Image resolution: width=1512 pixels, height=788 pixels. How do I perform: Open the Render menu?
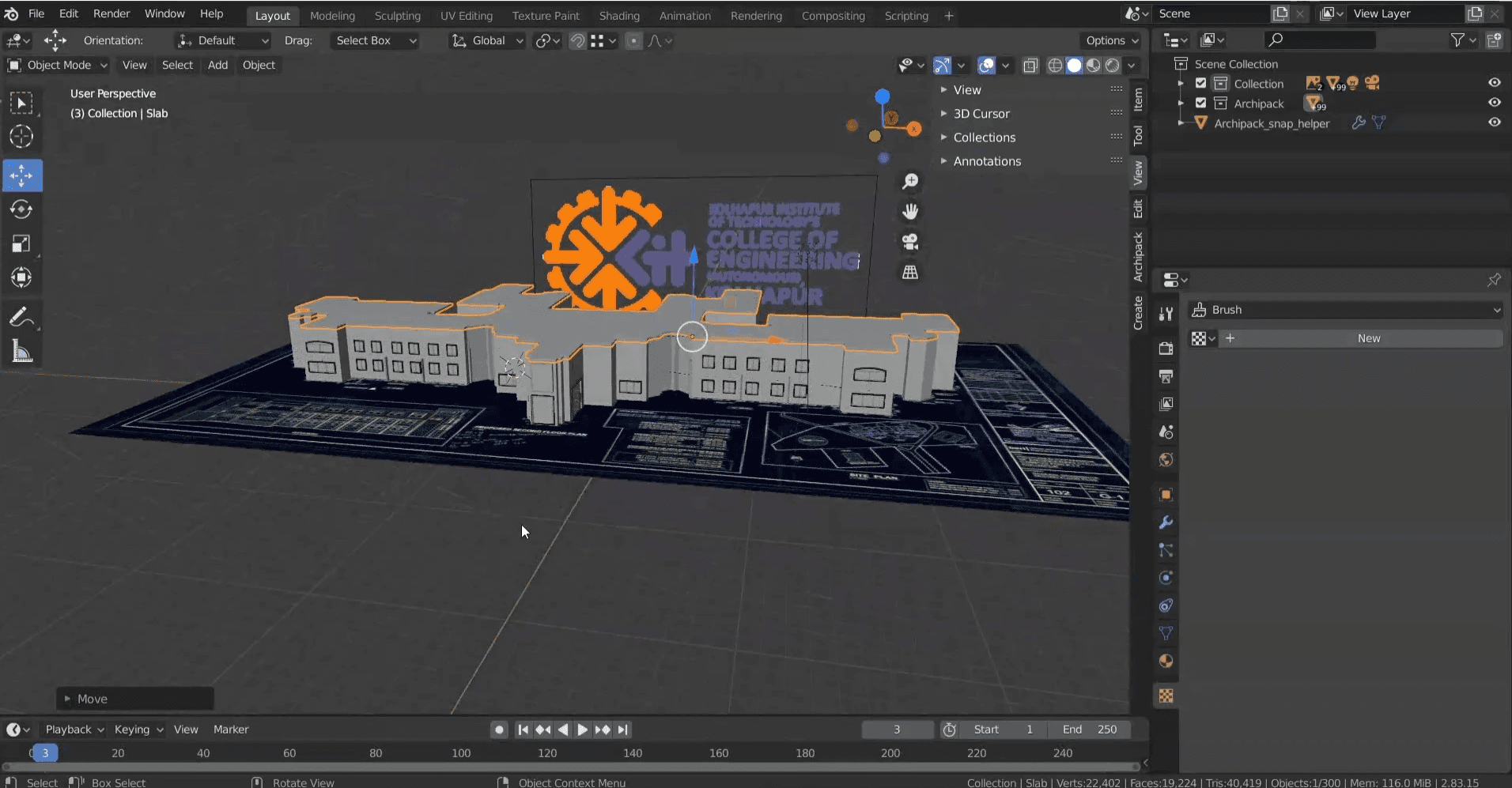pyautogui.click(x=112, y=13)
